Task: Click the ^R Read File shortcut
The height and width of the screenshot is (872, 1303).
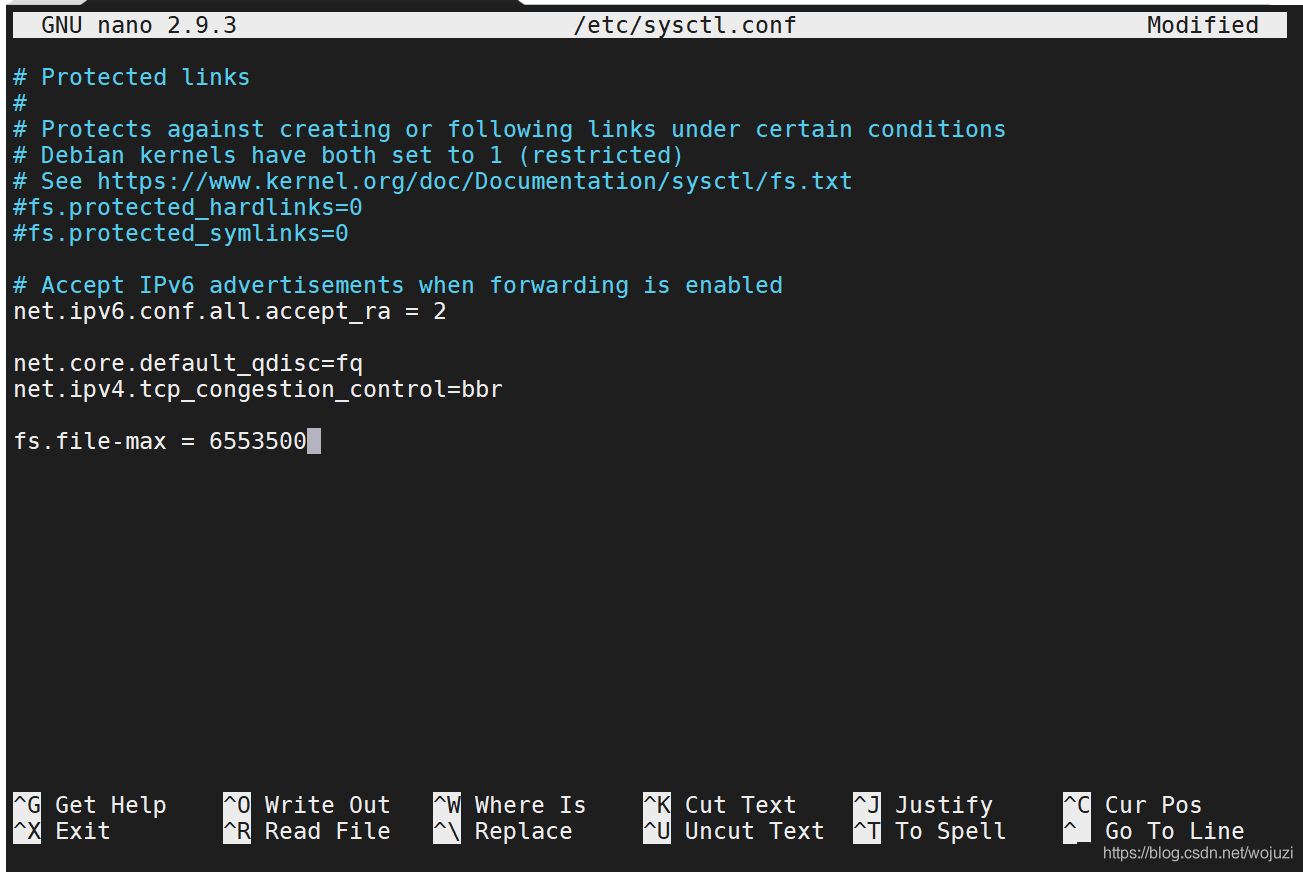Action: coord(307,831)
